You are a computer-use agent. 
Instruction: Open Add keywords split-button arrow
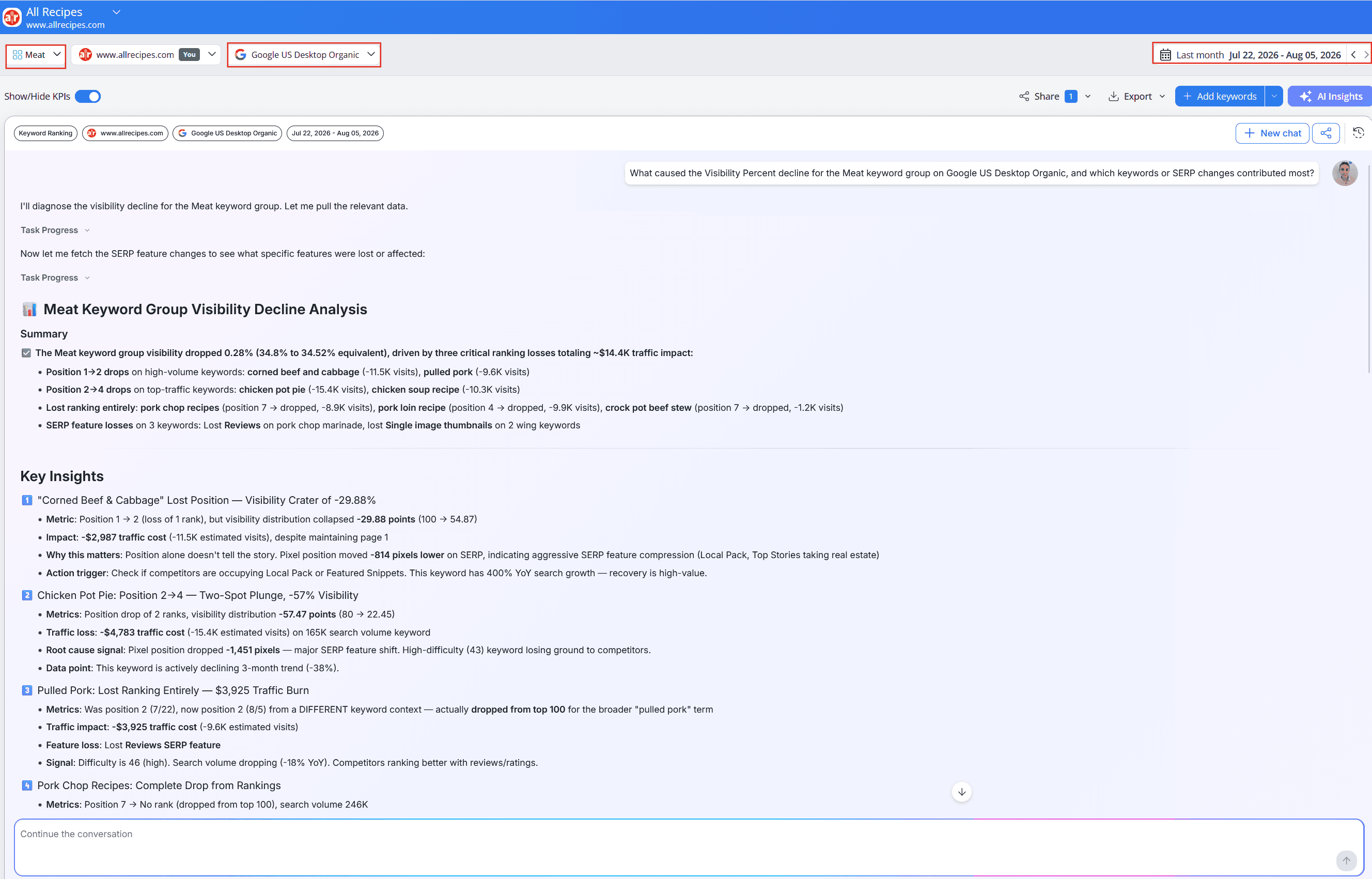pyautogui.click(x=1274, y=97)
